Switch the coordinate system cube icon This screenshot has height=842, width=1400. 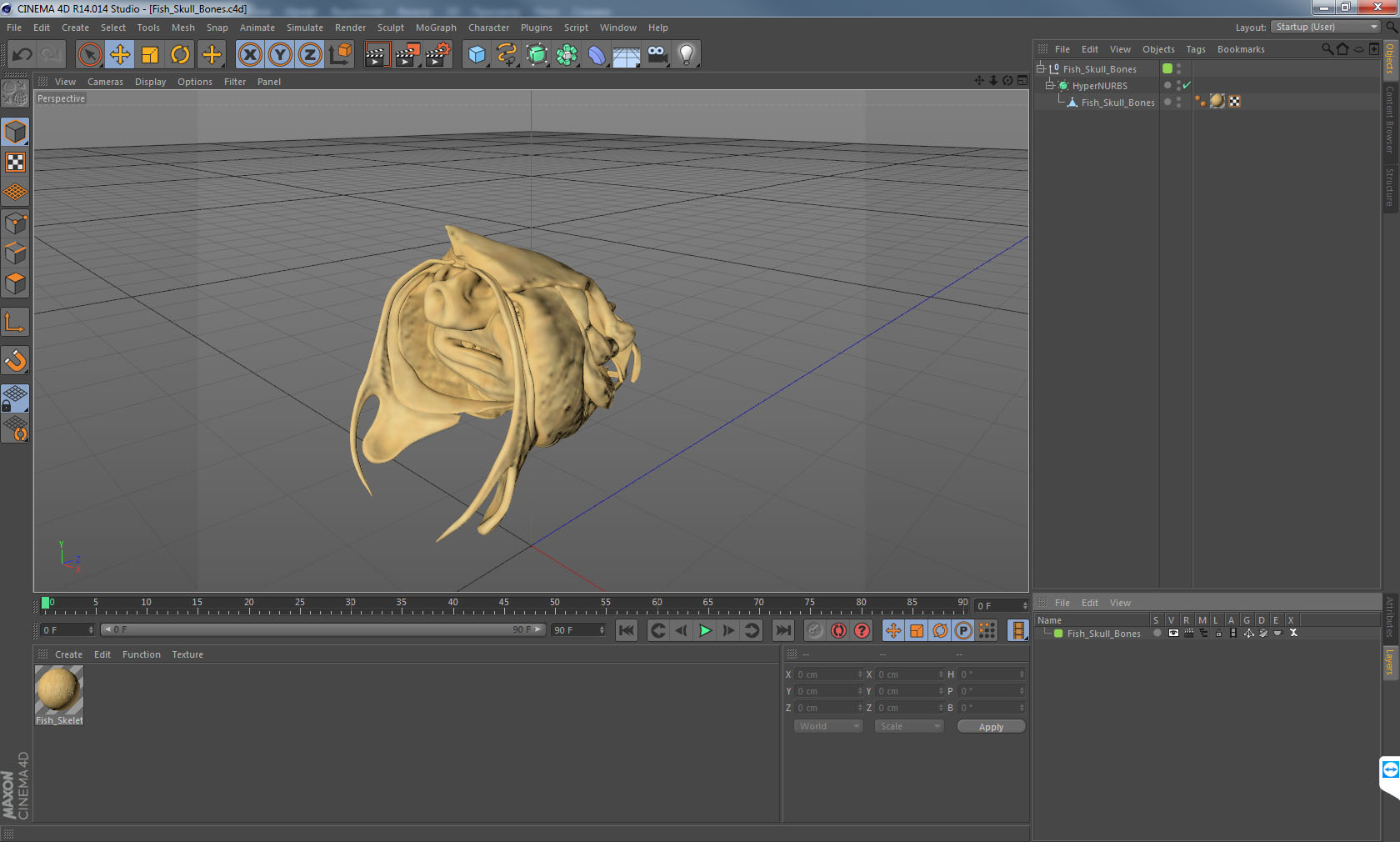click(340, 55)
